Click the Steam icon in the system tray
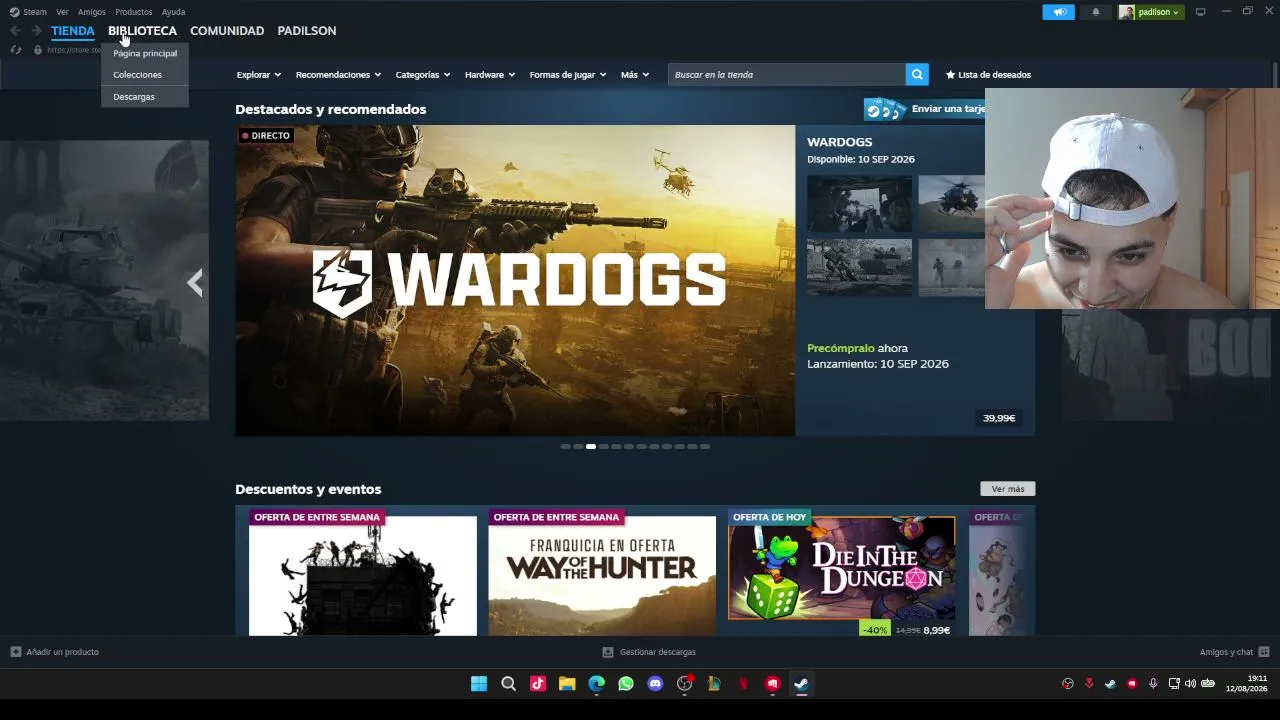Image resolution: width=1280 pixels, height=720 pixels. point(1110,684)
